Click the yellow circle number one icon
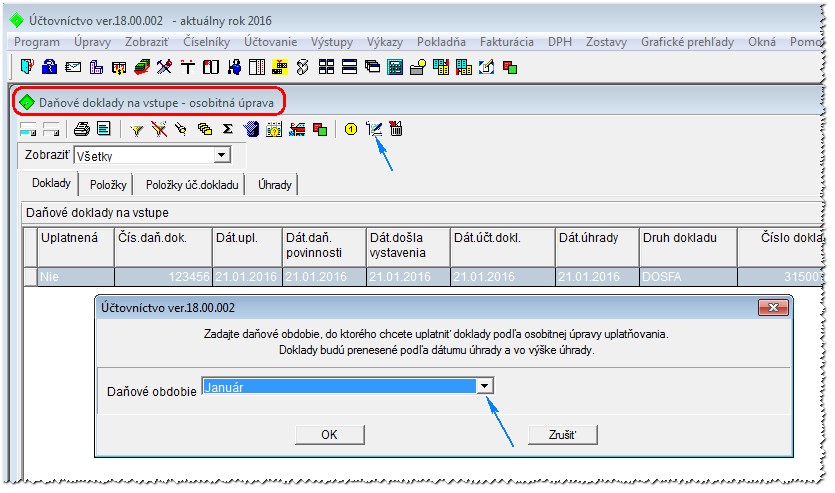This screenshot has height=493, width=835. point(350,129)
